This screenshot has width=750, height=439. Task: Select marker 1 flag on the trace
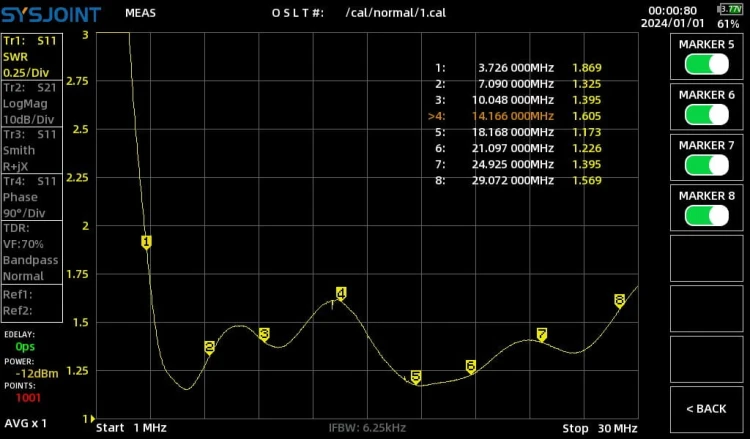(x=146, y=242)
